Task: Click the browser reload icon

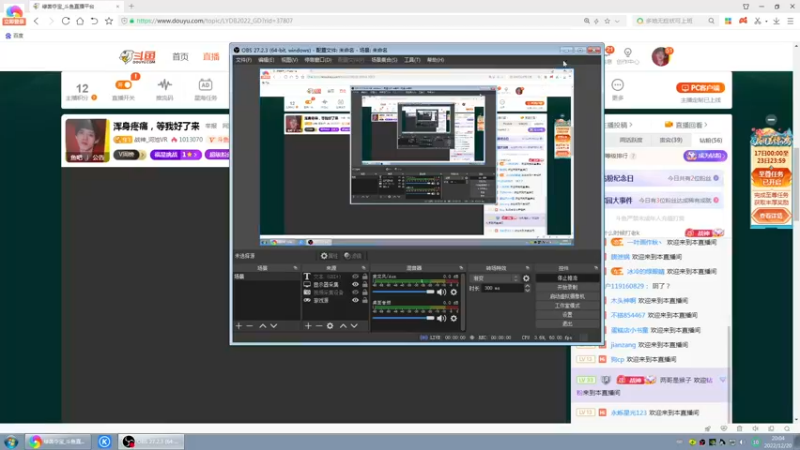Action: tap(66, 21)
